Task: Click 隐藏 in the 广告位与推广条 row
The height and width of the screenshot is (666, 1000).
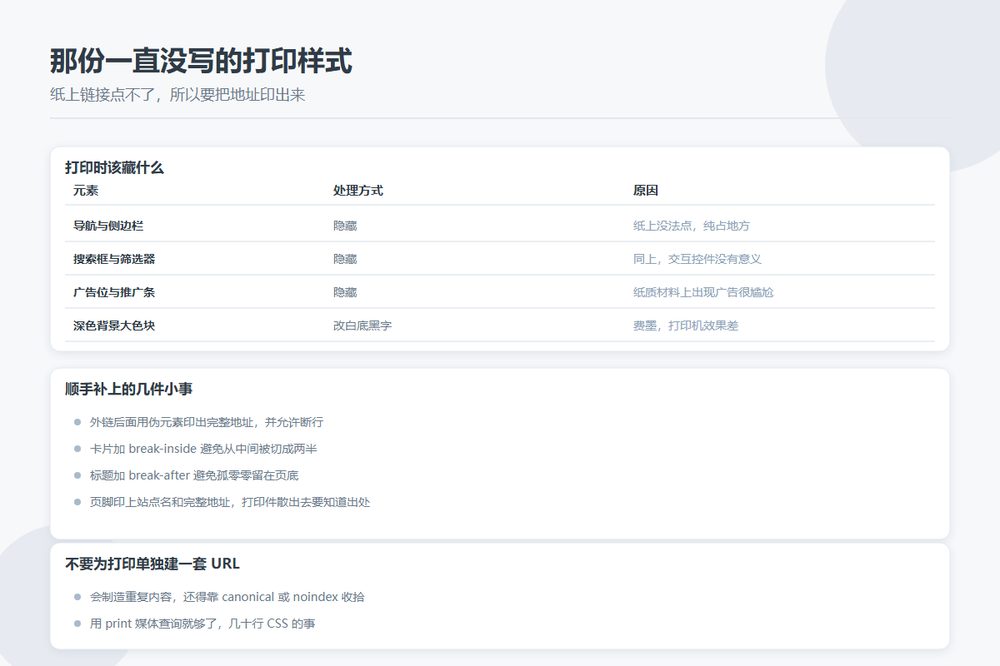Action: (x=345, y=292)
